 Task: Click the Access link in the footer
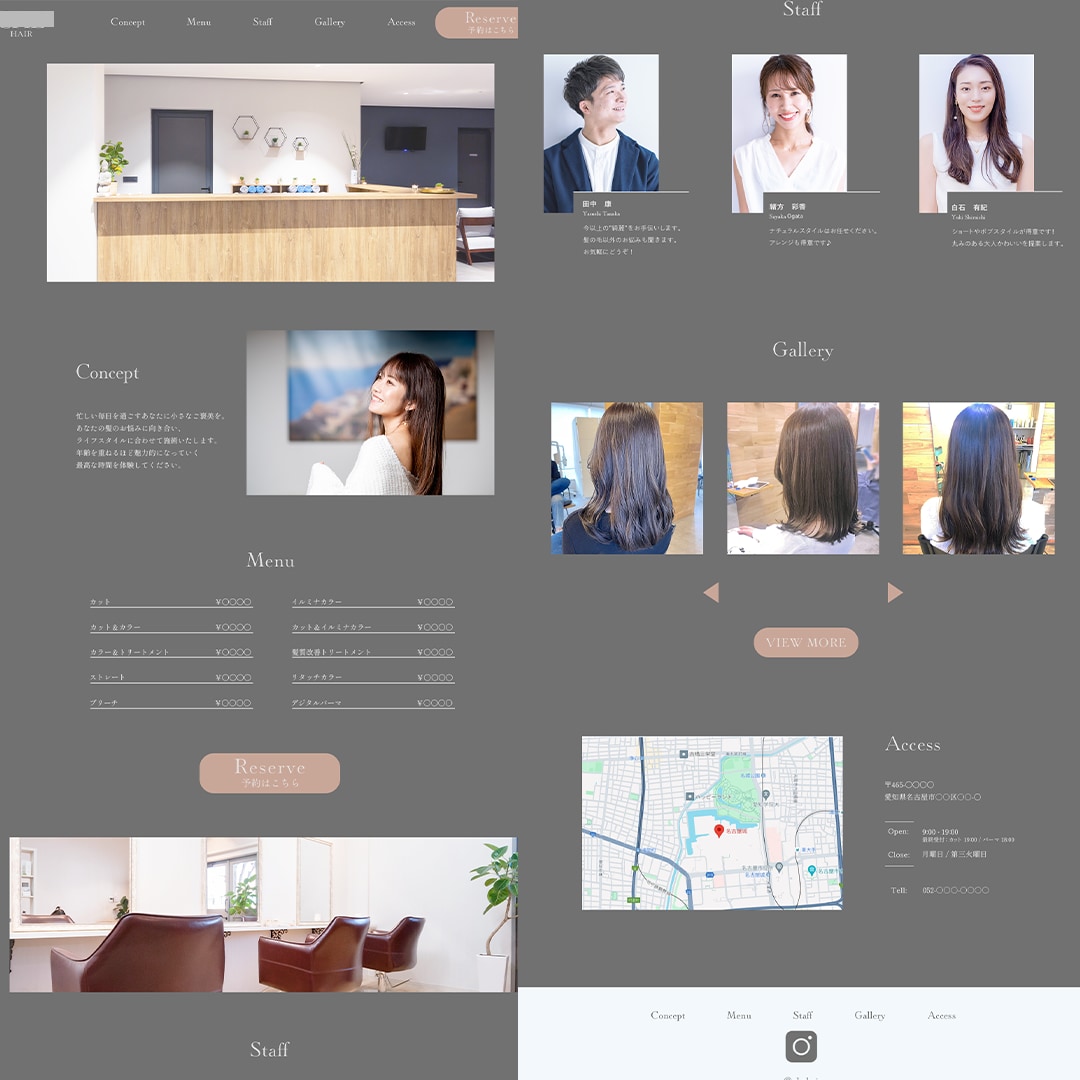[x=941, y=1015]
